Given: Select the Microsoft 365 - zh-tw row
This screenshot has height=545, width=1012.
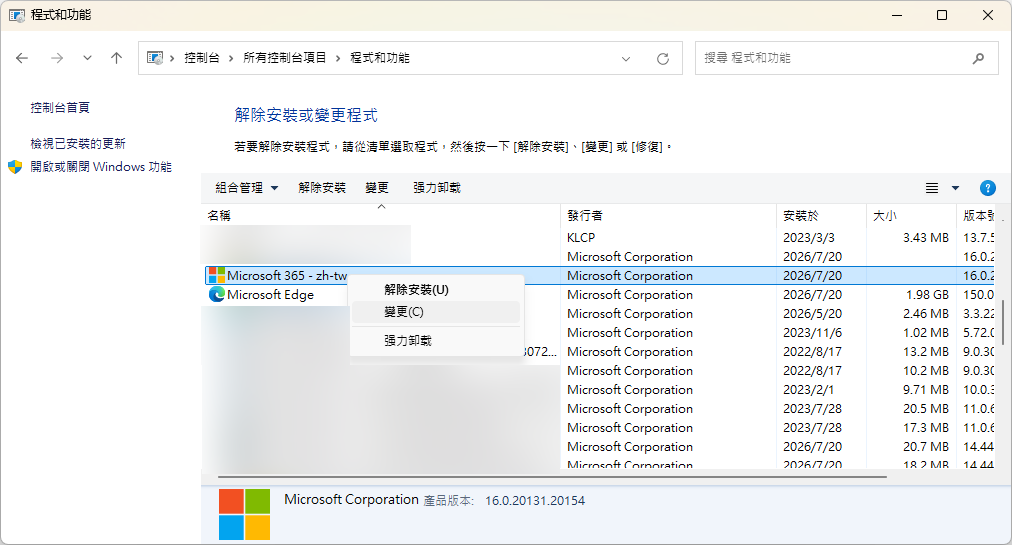Looking at the screenshot, I should (x=600, y=276).
